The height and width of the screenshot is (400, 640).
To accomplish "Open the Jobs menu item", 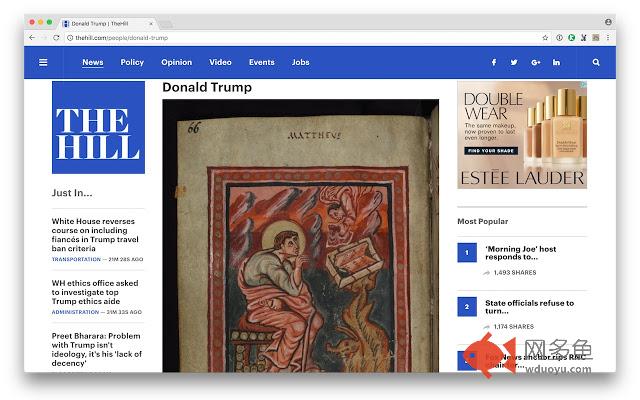I will click(300, 62).
